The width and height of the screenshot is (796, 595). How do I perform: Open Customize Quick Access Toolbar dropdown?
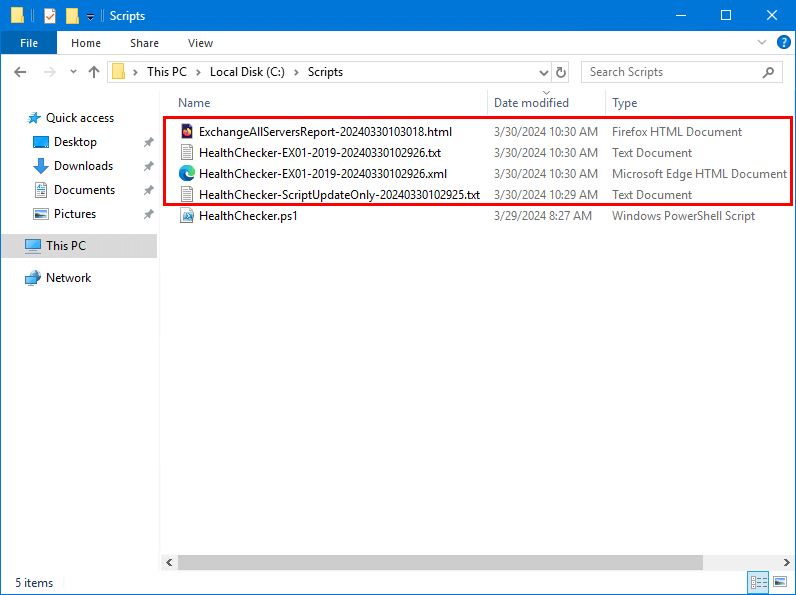tap(90, 17)
